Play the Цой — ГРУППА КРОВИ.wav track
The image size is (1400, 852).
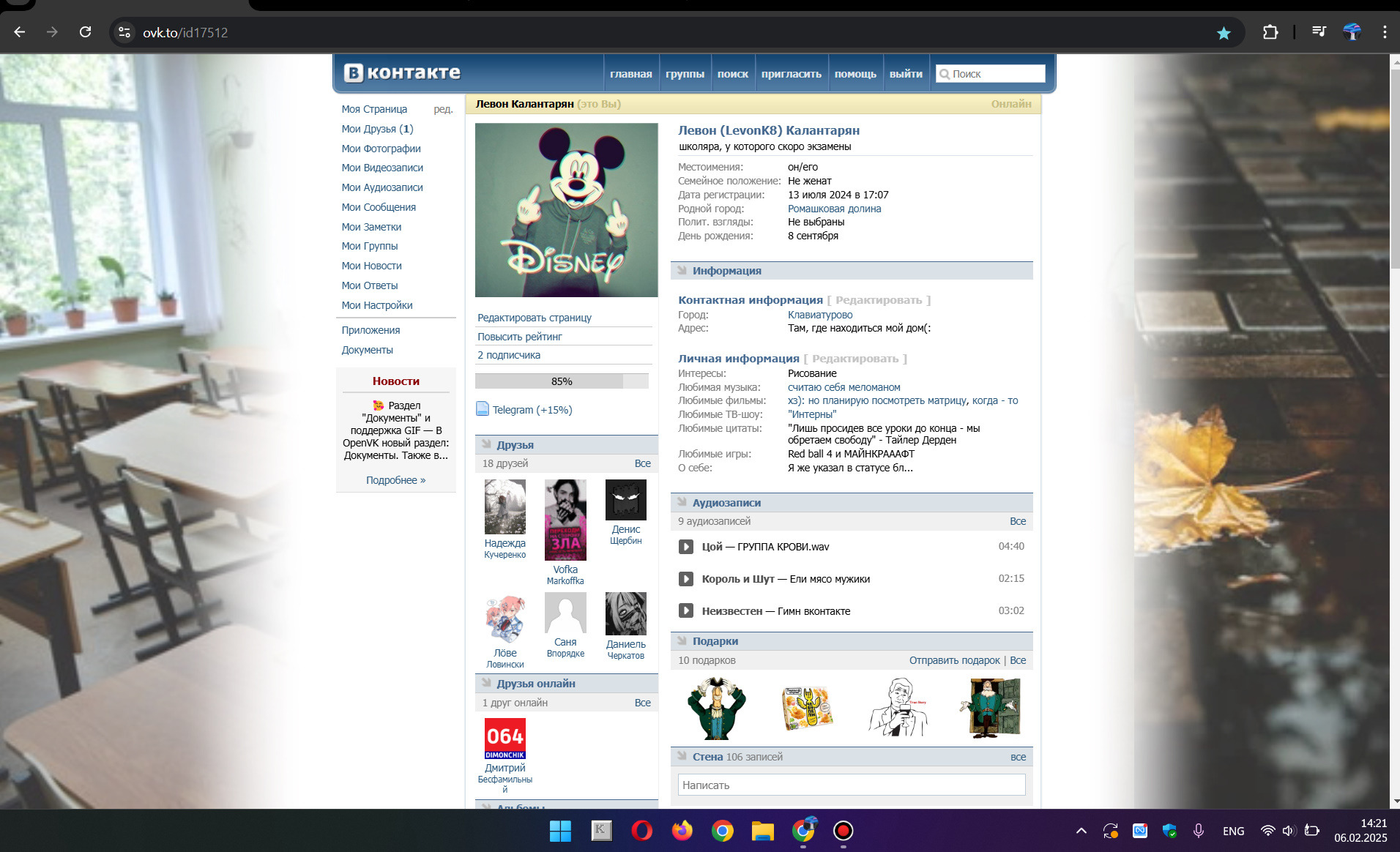pyautogui.click(x=685, y=547)
